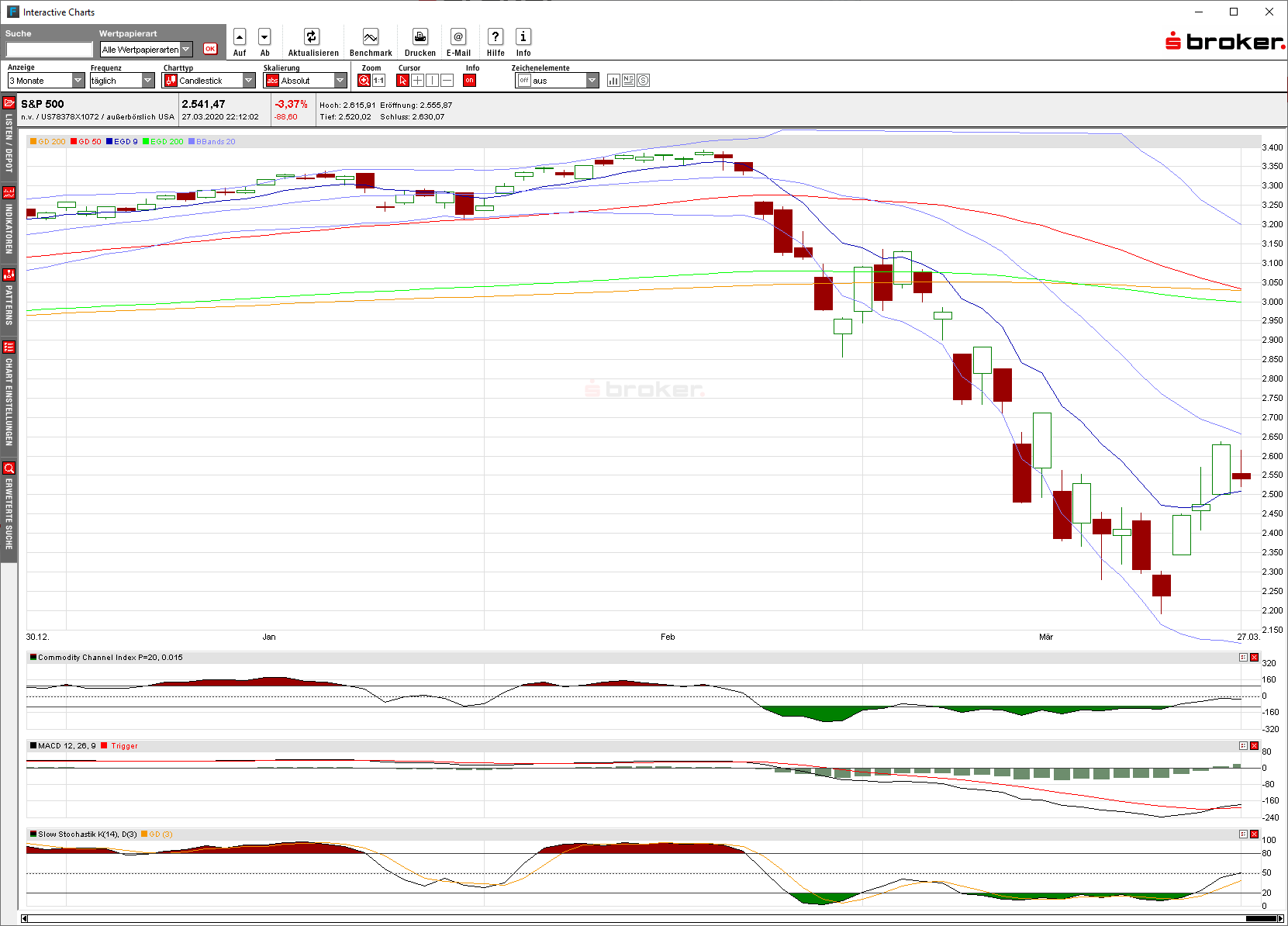Close the MACD indicator panel

(x=1255, y=745)
